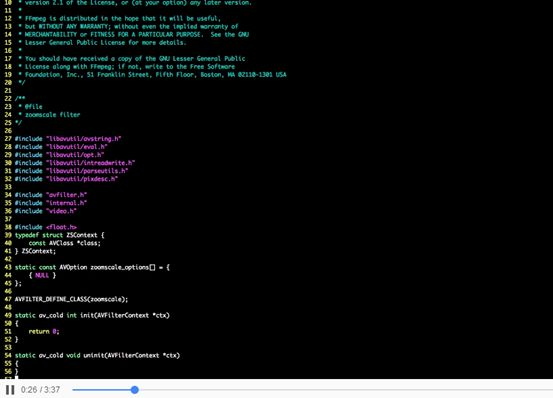
Task: Click the "internal.h" include line
Action: (51, 203)
